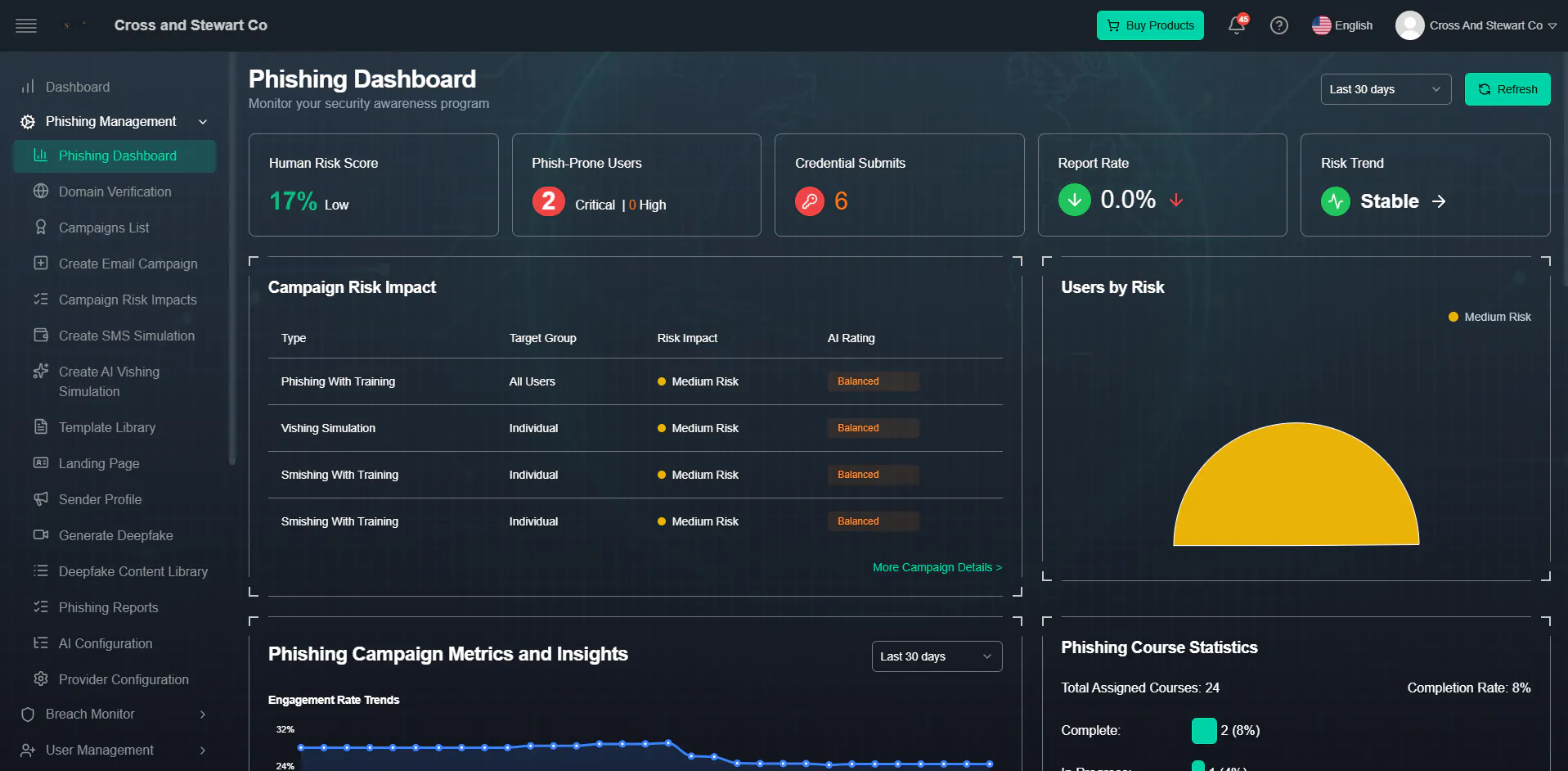Click the Template Library document icon
Image resolution: width=1568 pixels, height=771 pixels.
tap(41, 427)
